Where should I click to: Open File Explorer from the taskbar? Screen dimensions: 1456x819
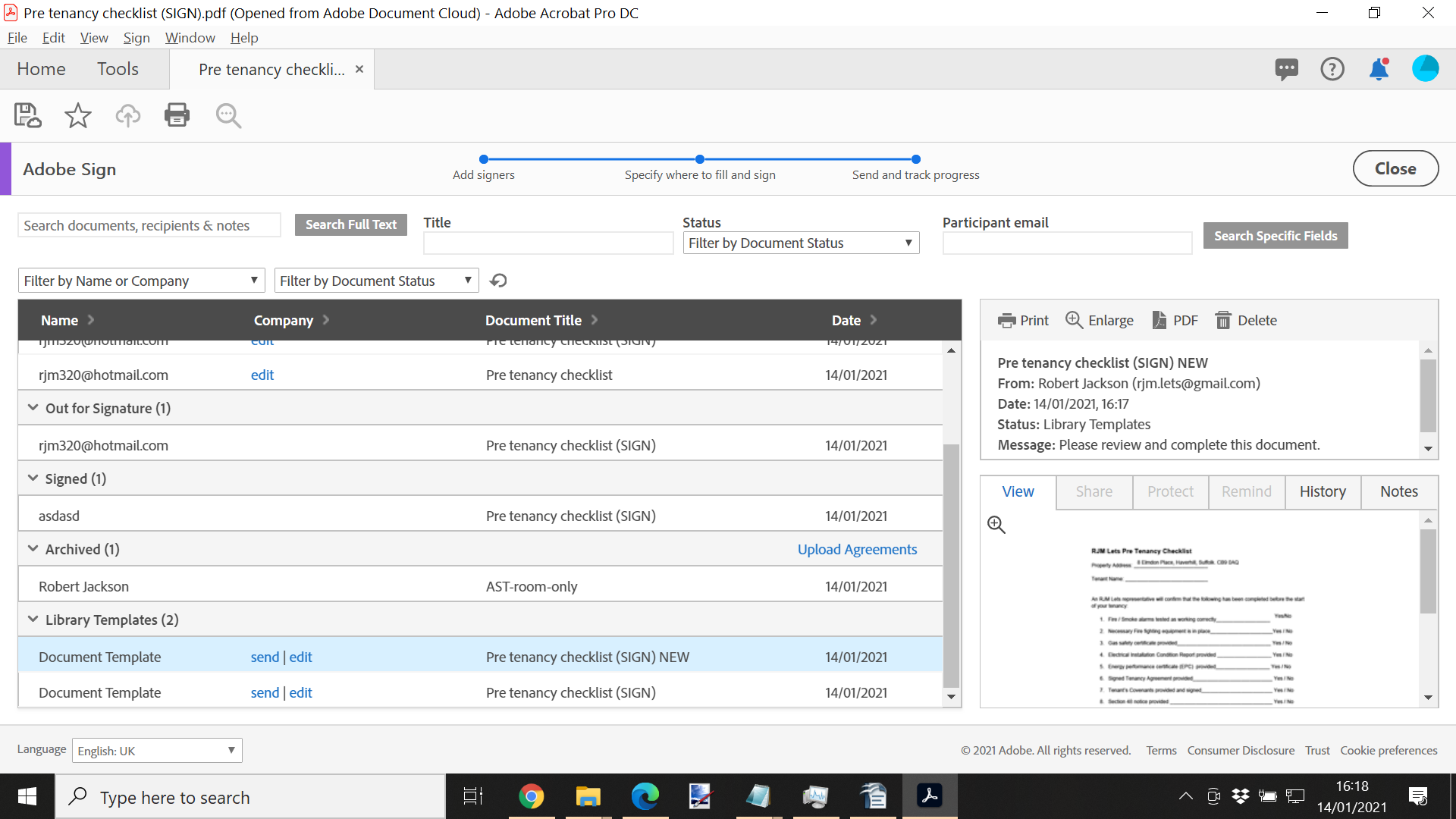588,796
